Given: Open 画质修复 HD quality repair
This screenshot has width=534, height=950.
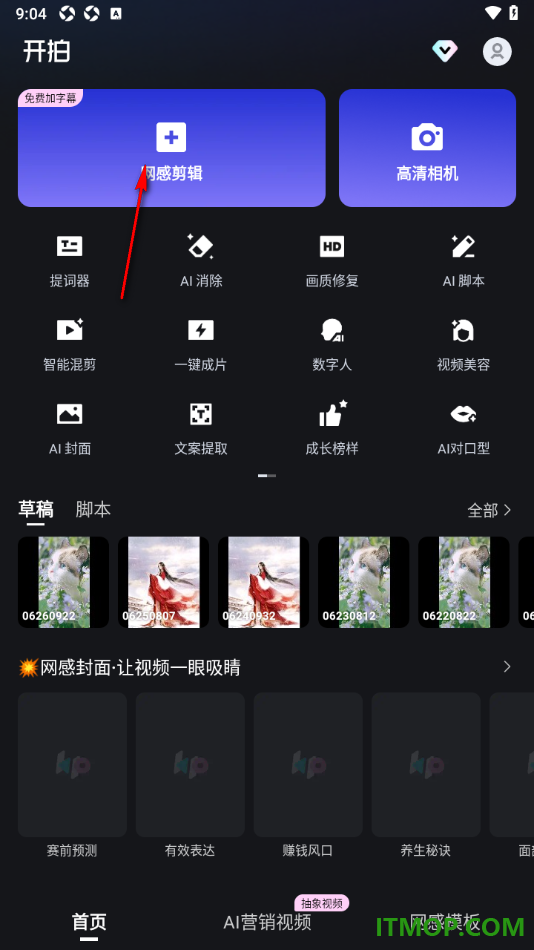Looking at the screenshot, I should point(332,261).
